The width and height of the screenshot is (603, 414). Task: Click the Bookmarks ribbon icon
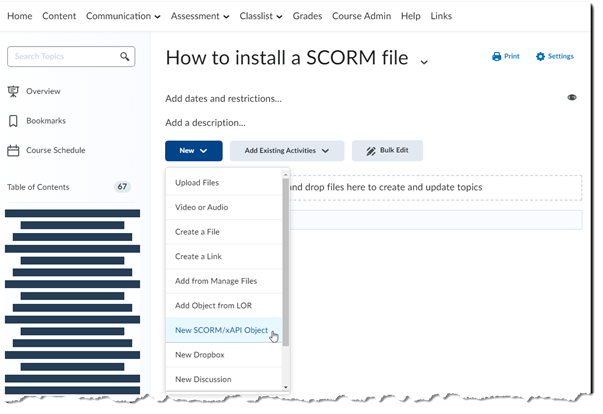point(13,121)
